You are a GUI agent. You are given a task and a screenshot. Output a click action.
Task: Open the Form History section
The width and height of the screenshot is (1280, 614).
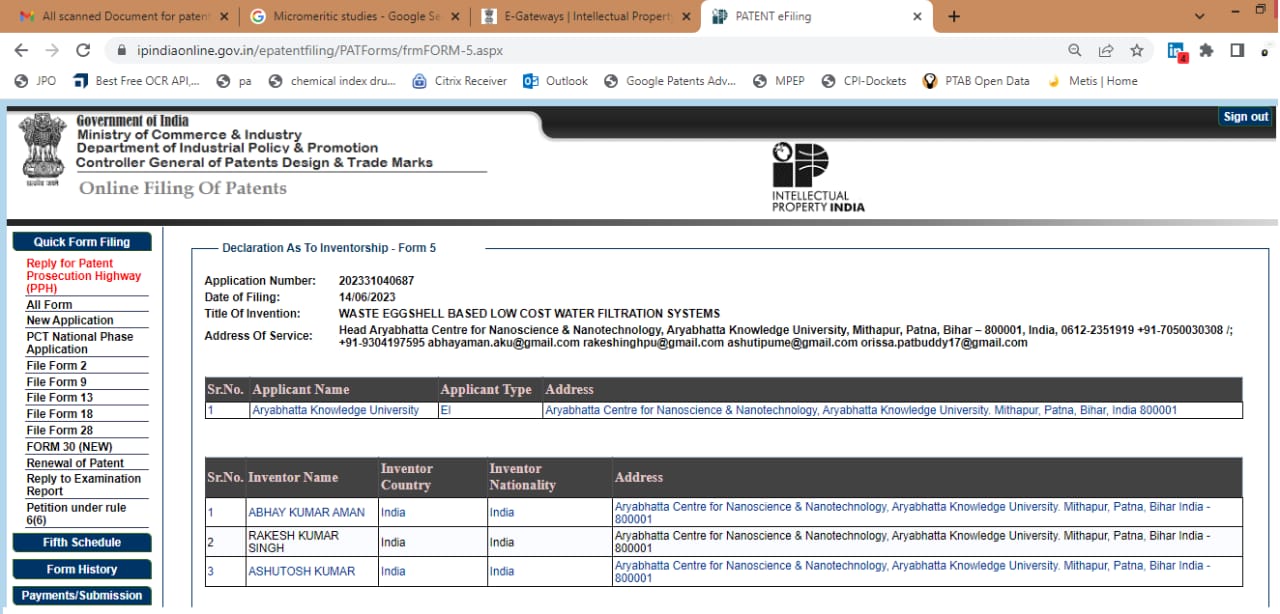[82, 570]
